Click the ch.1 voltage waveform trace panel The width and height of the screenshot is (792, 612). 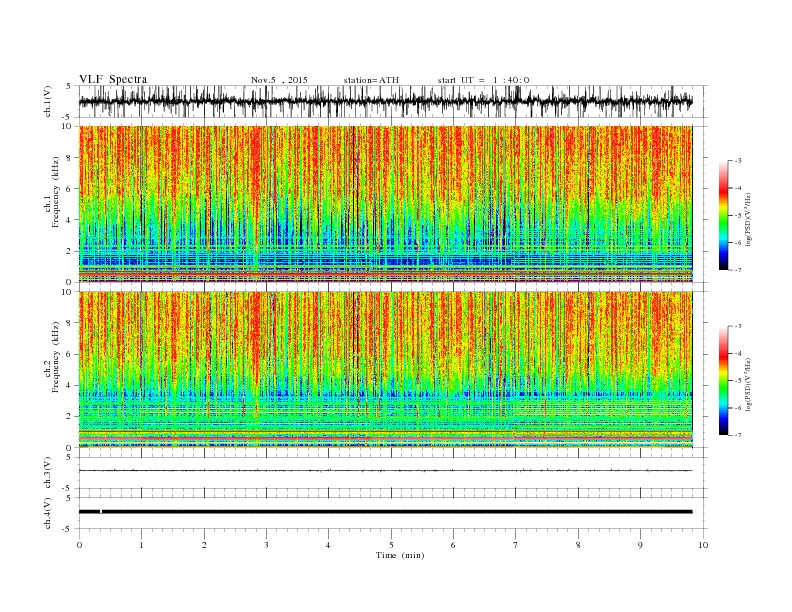click(393, 101)
